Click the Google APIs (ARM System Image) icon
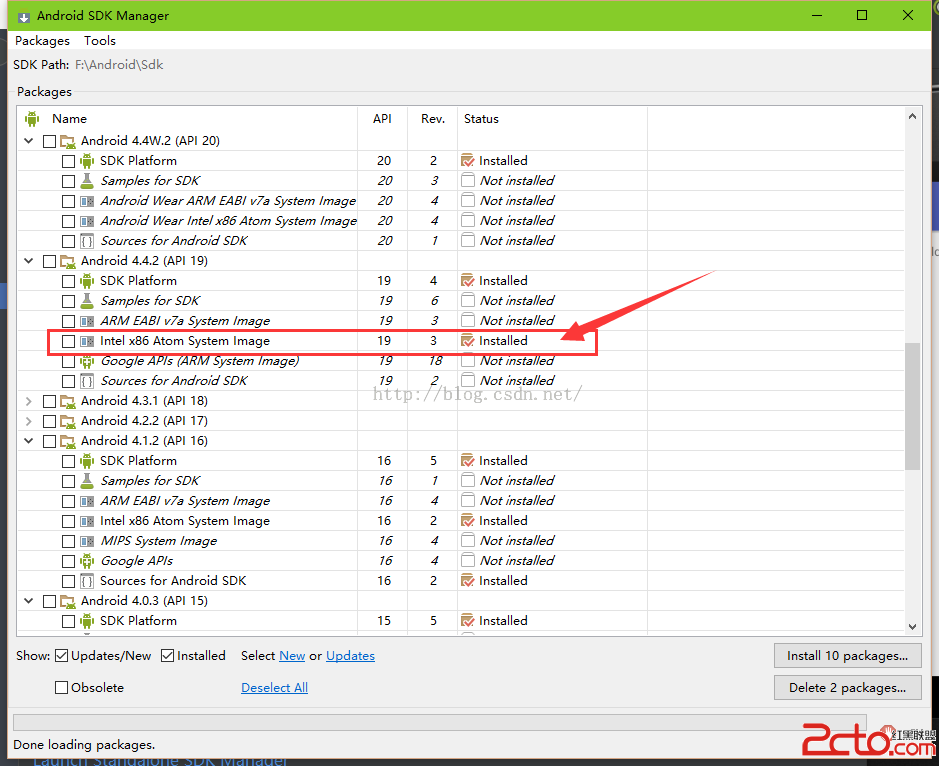The width and height of the screenshot is (939, 766). pos(87,361)
